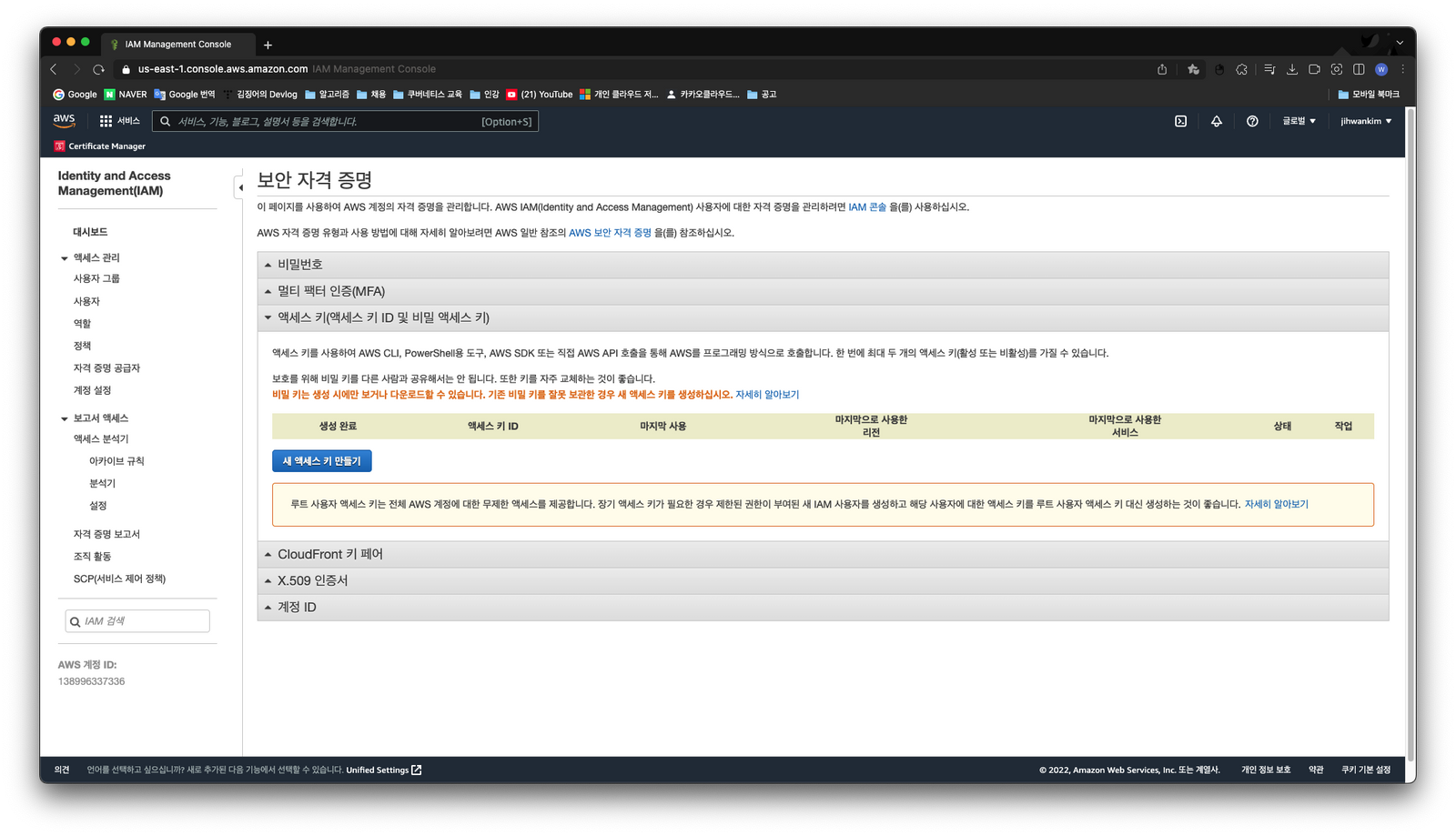This screenshot has width=1456, height=836.
Task: Click the 새 액세스 키 만들기 button
Action: [x=321, y=461]
